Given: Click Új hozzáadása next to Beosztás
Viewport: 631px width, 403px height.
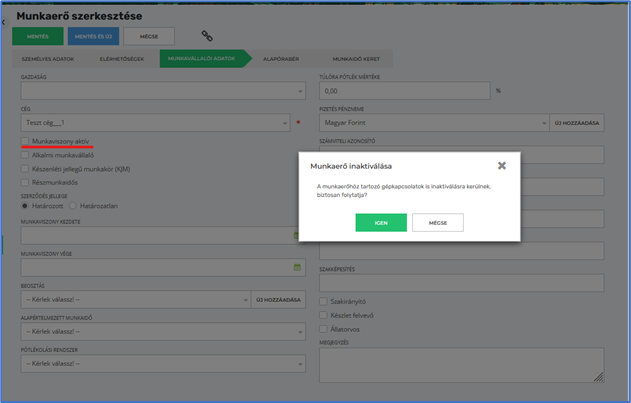Looking at the screenshot, I should click(x=279, y=300).
